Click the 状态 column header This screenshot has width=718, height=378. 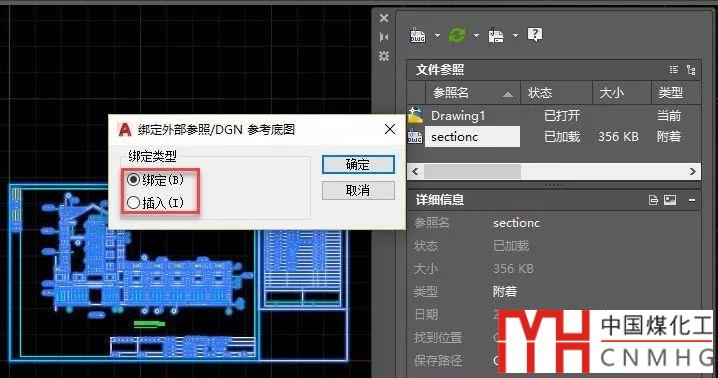pyautogui.click(x=556, y=93)
